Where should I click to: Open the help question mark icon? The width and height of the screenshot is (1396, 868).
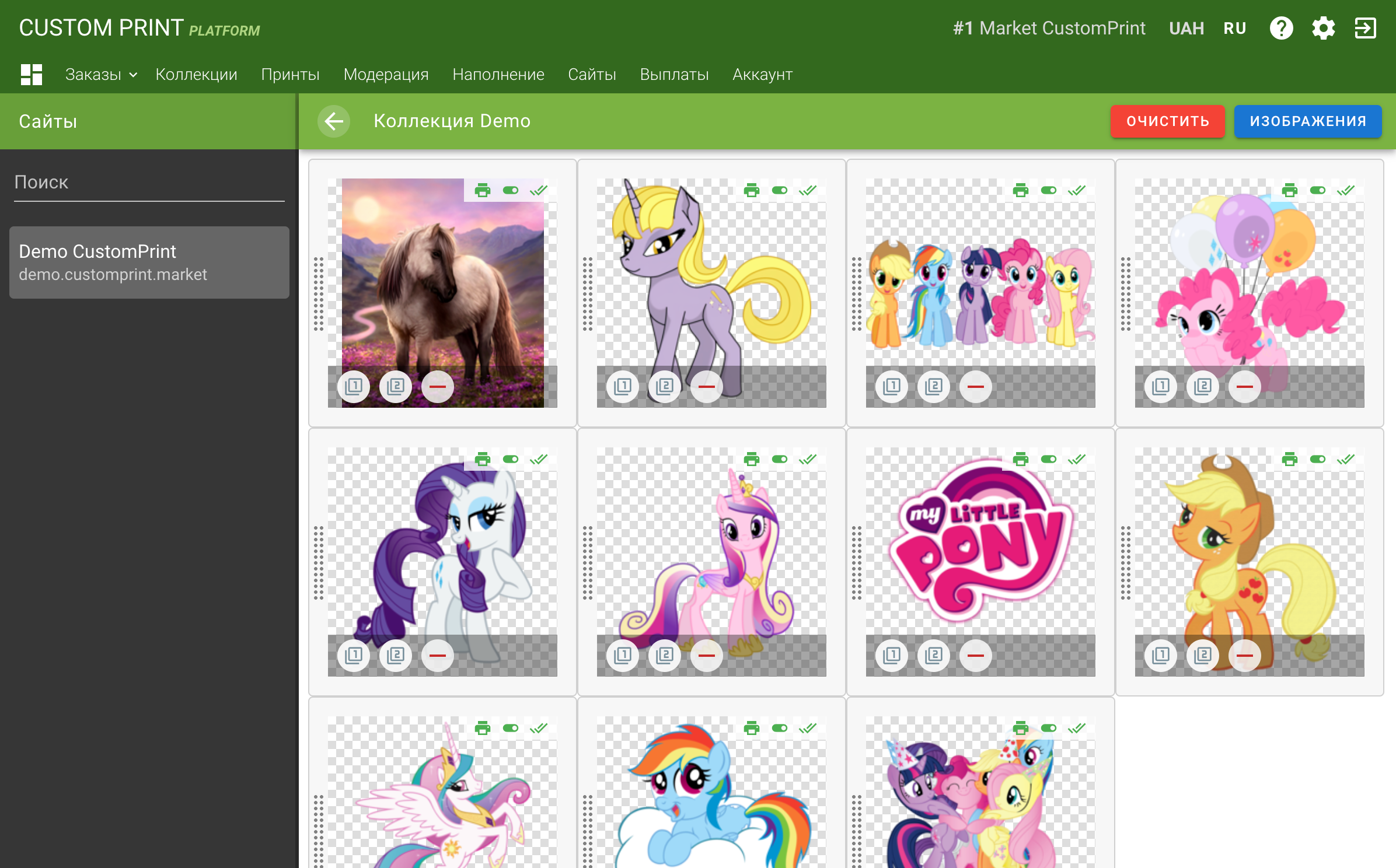coord(1281,28)
